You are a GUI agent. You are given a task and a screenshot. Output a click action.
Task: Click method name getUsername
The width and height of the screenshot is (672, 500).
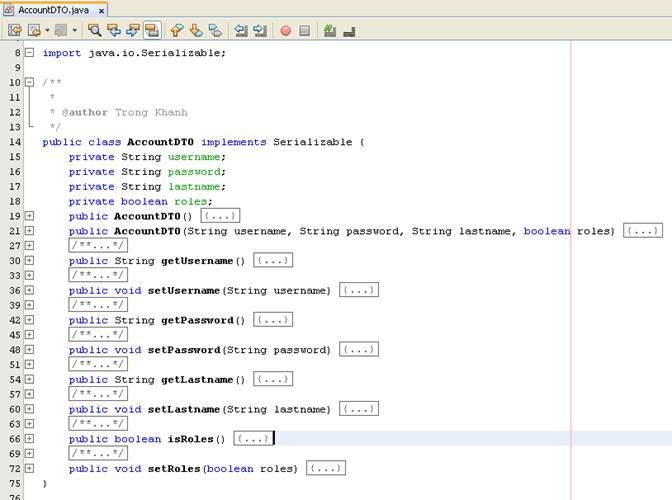[197, 260]
